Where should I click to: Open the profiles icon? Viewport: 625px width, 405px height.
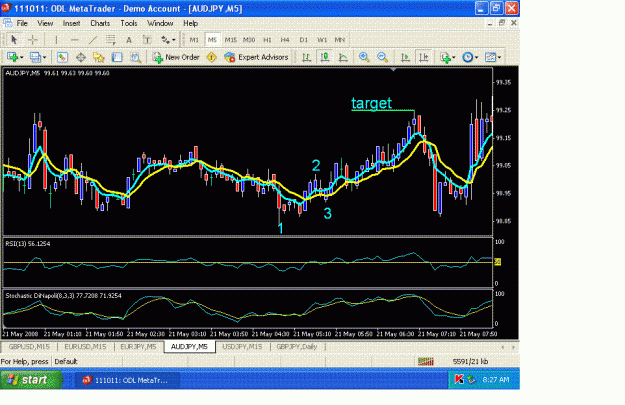click(x=35, y=57)
